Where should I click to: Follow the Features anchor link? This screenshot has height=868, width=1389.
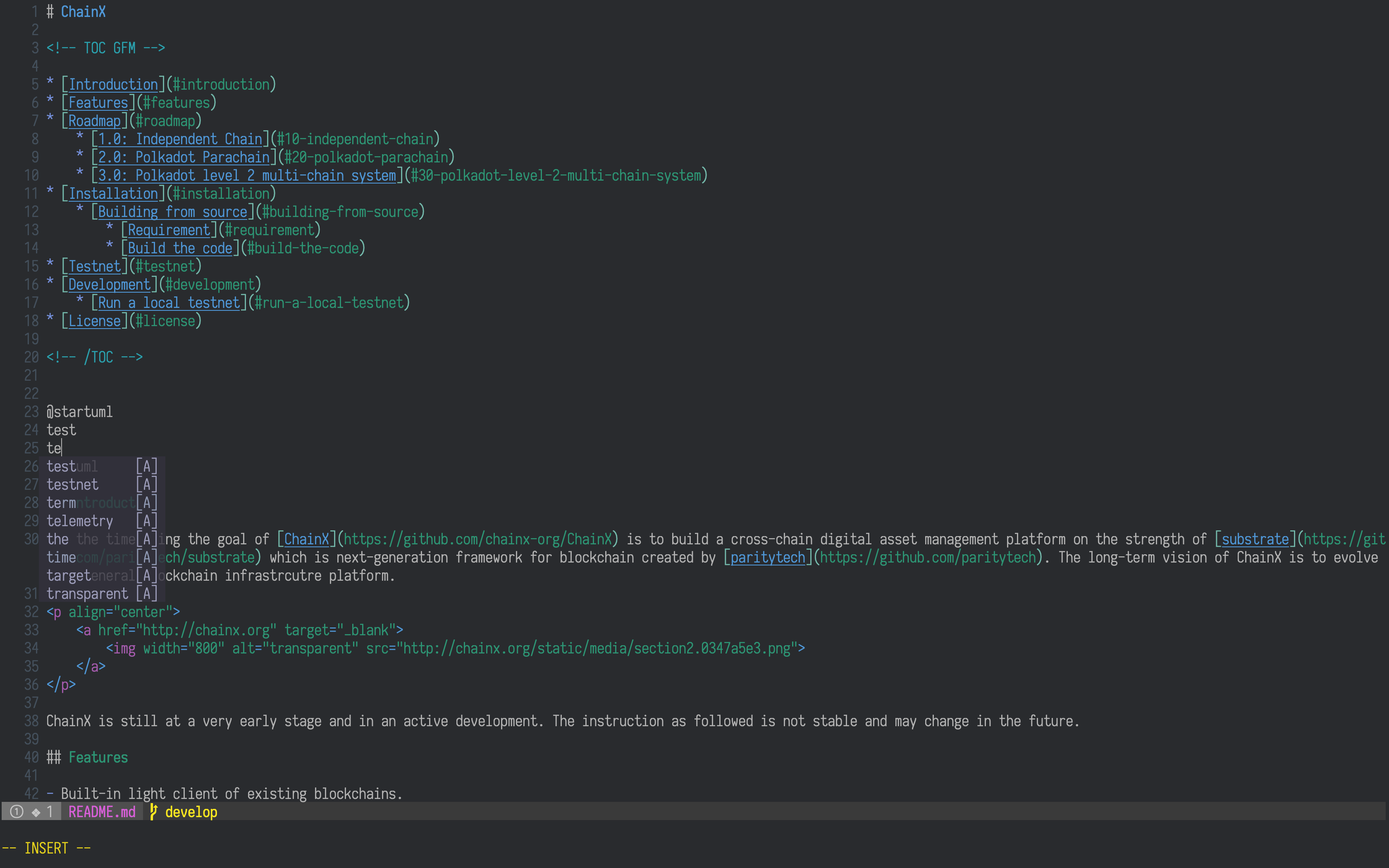tap(98, 102)
